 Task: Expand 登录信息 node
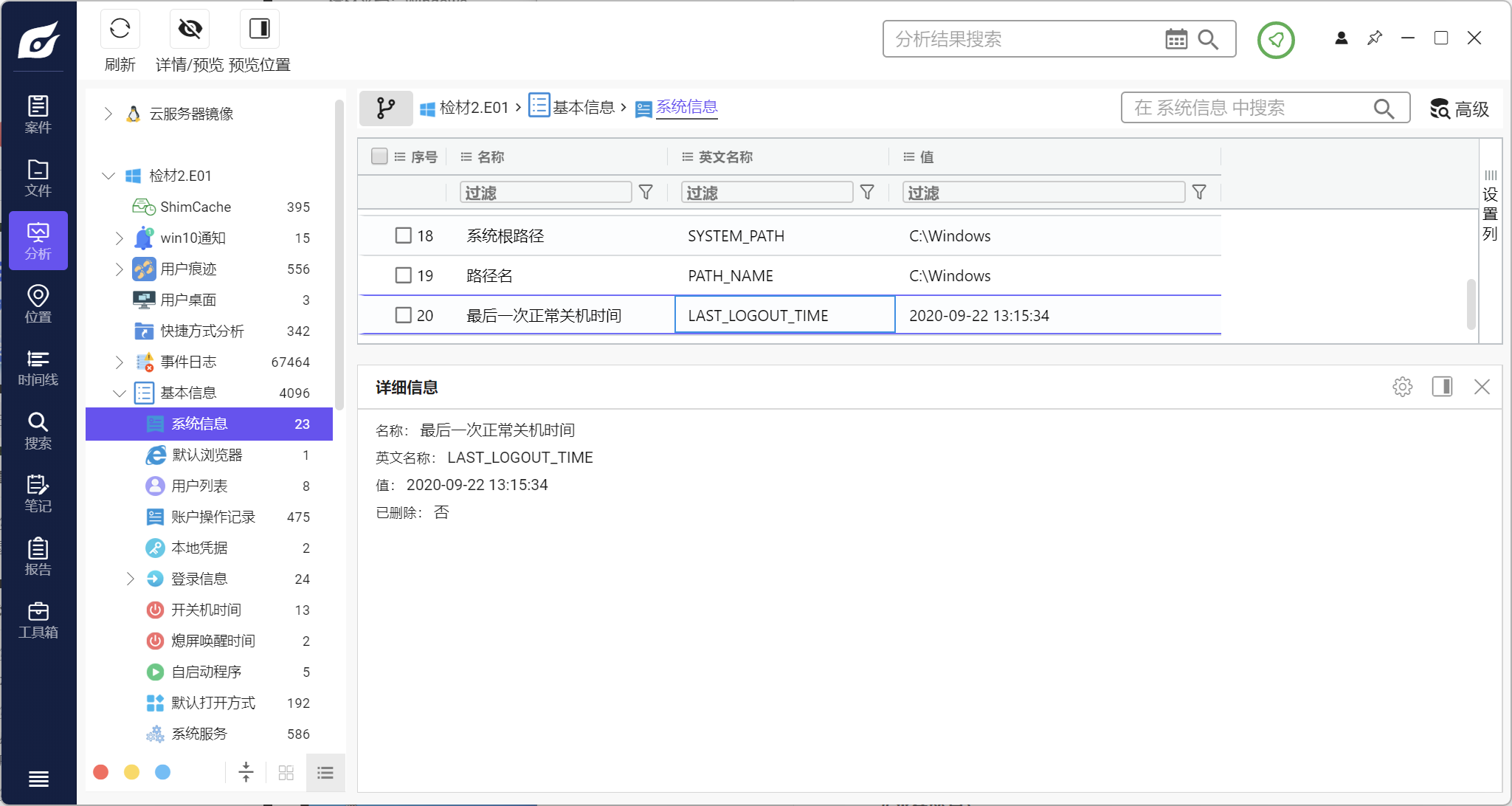[x=131, y=579]
